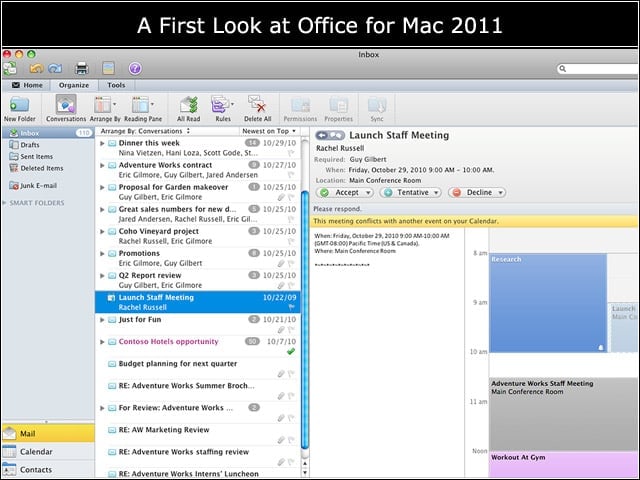The image size is (640, 480).
Task: Click the Properties ribbon icon
Action: pos(338,109)
